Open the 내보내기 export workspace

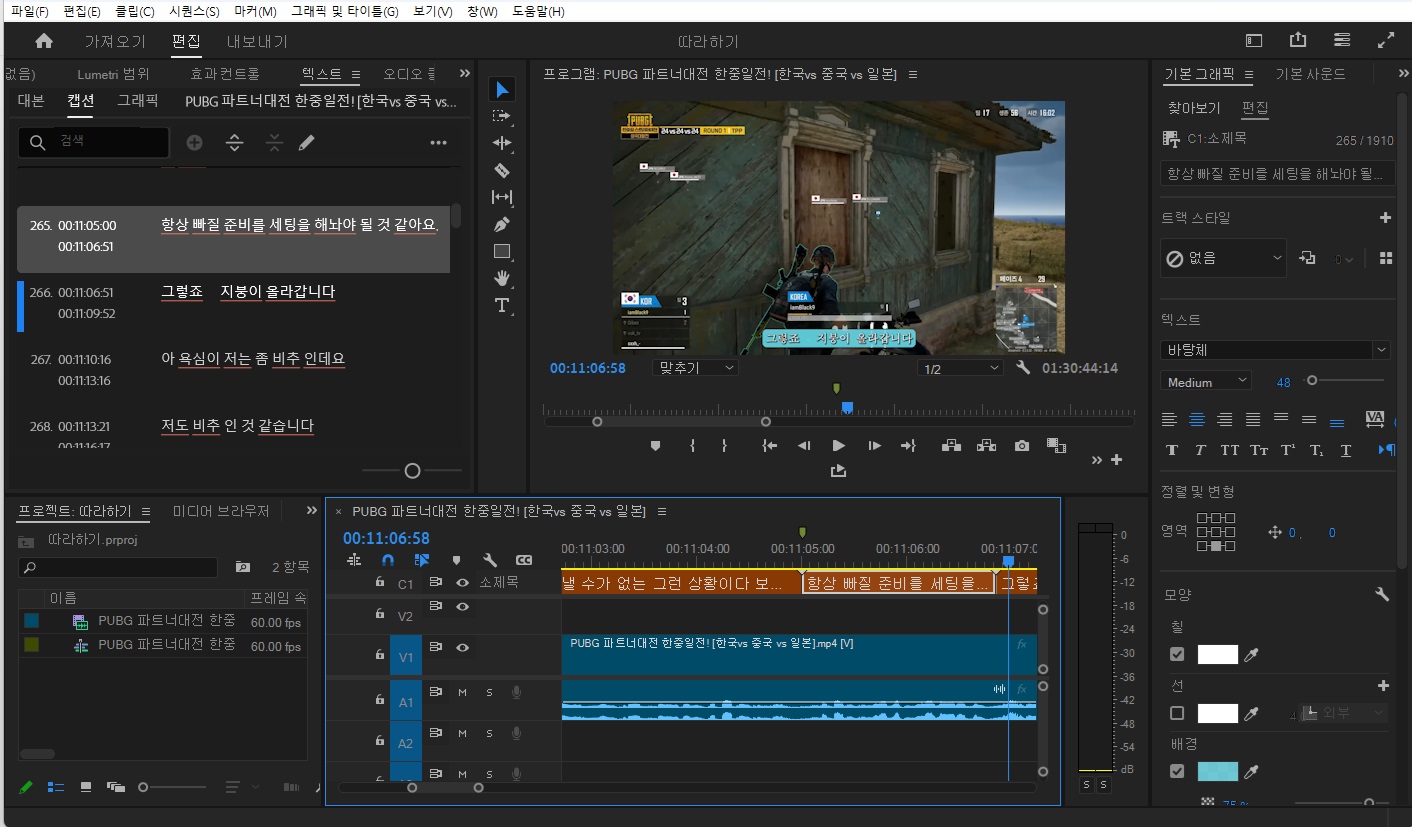coord(257,41)
